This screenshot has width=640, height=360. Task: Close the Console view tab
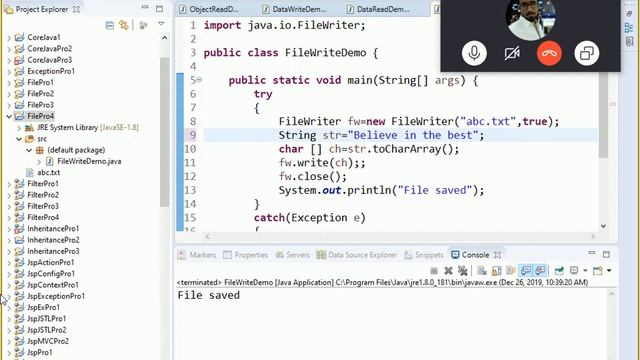pos(498,255)
